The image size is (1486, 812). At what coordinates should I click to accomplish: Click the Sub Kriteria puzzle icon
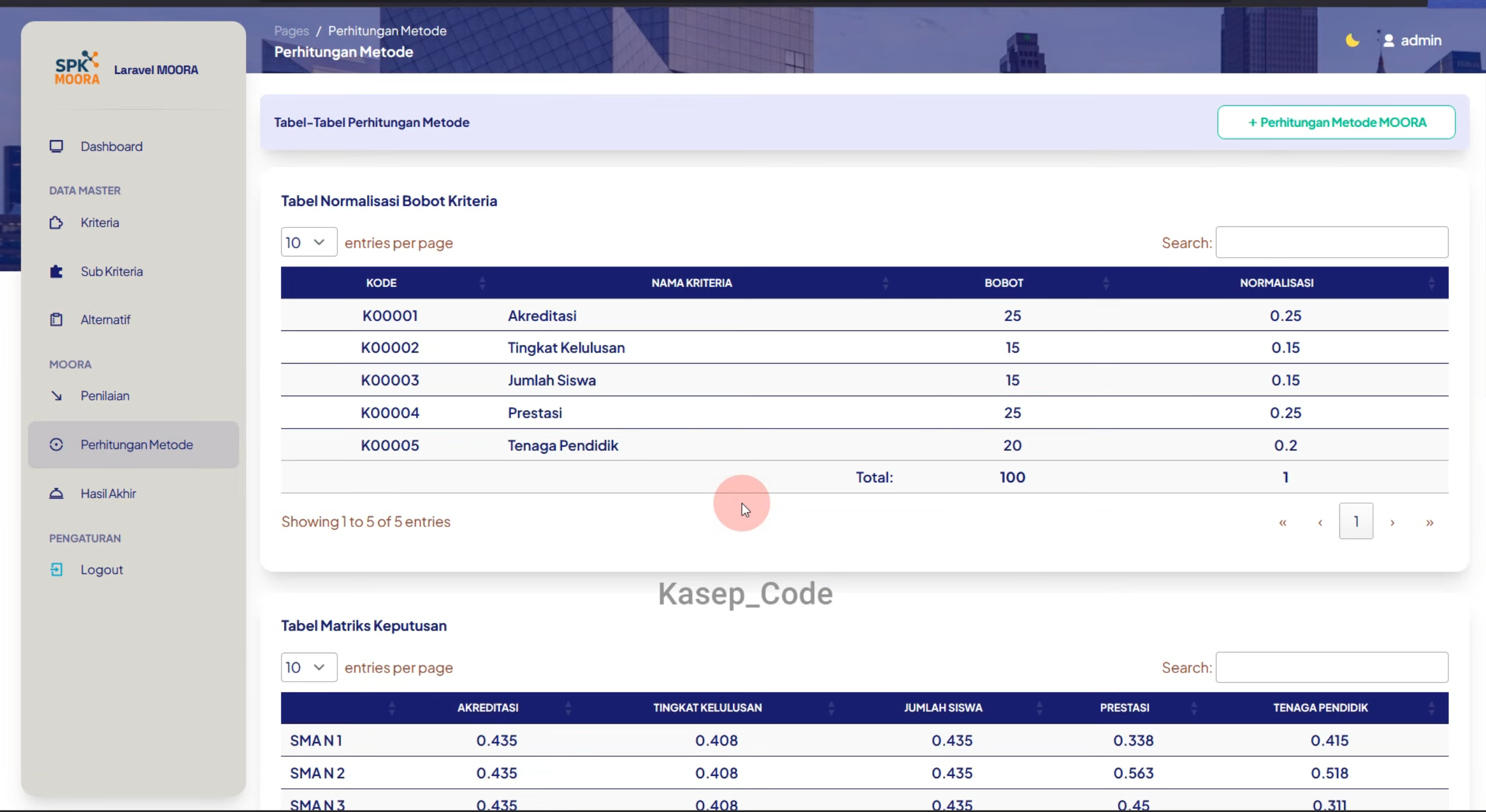point(56,271)
